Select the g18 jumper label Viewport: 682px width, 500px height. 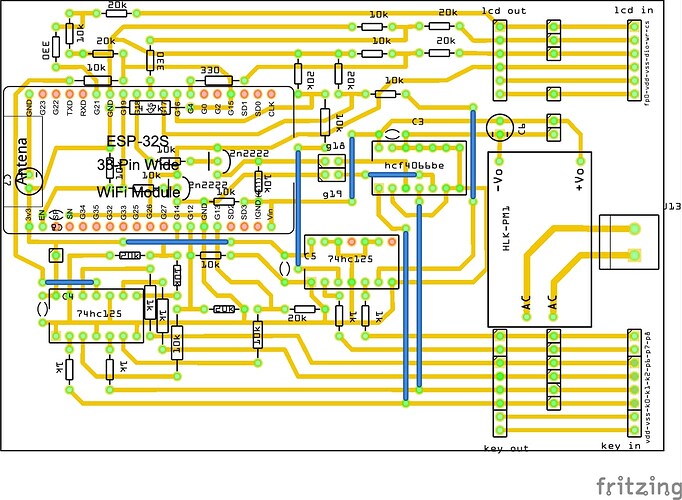(x=335, y=146)
